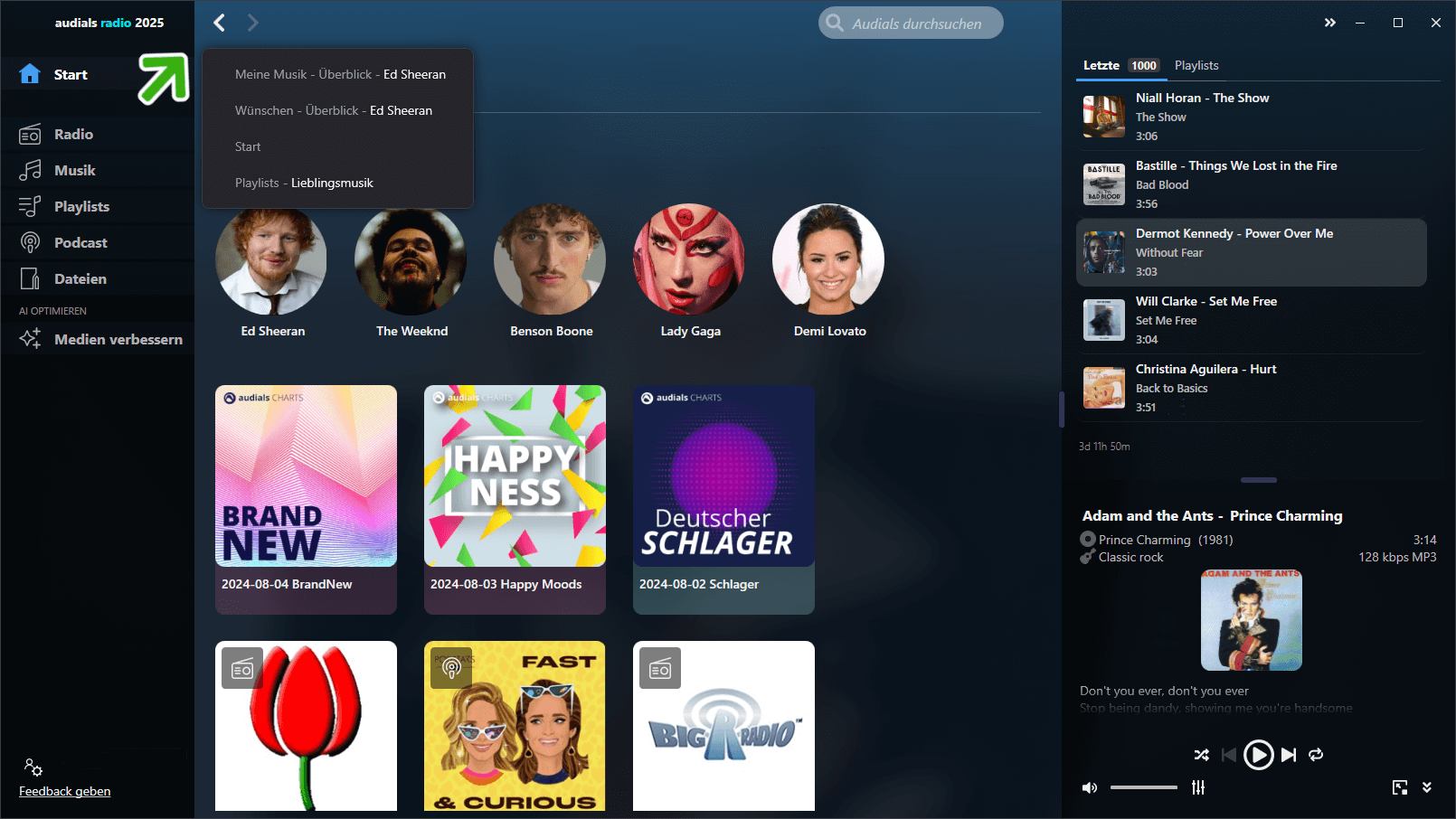1456x819 pixels.
Task: Open Feedback geben link
Action: (65, 791)
